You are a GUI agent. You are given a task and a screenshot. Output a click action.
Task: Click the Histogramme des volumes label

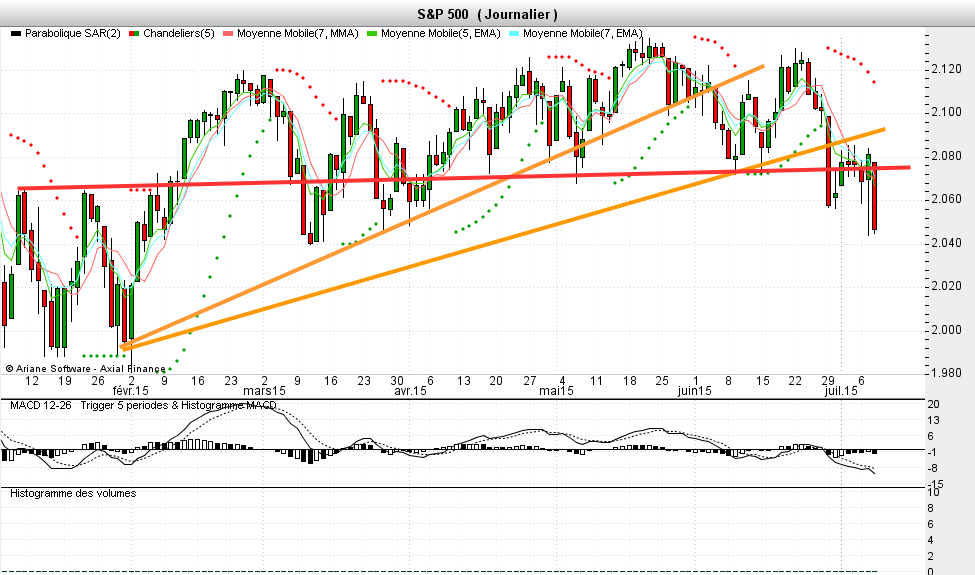coord(73,494)
